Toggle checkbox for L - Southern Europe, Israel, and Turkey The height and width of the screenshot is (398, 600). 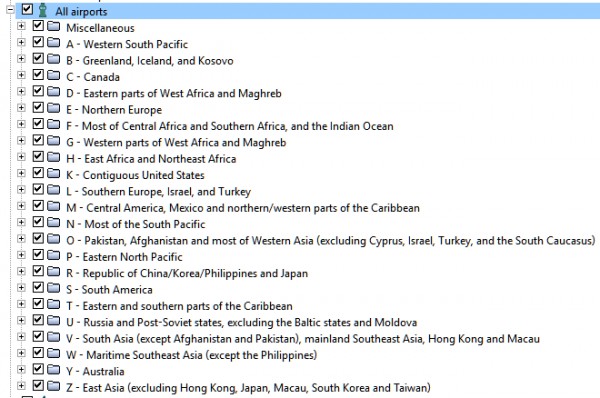(x=38, y=189)
